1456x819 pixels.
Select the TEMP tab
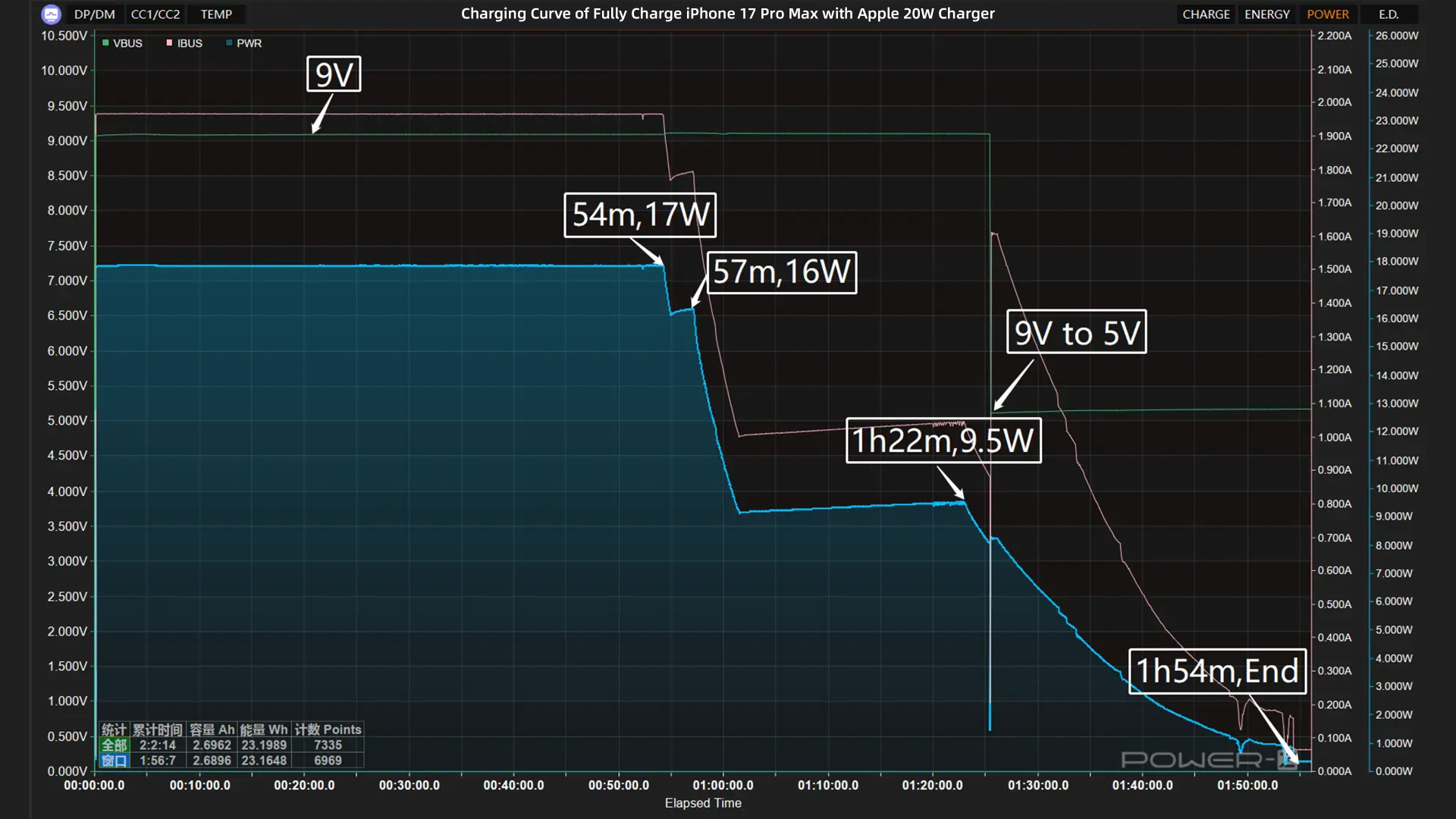pos(216,14)
